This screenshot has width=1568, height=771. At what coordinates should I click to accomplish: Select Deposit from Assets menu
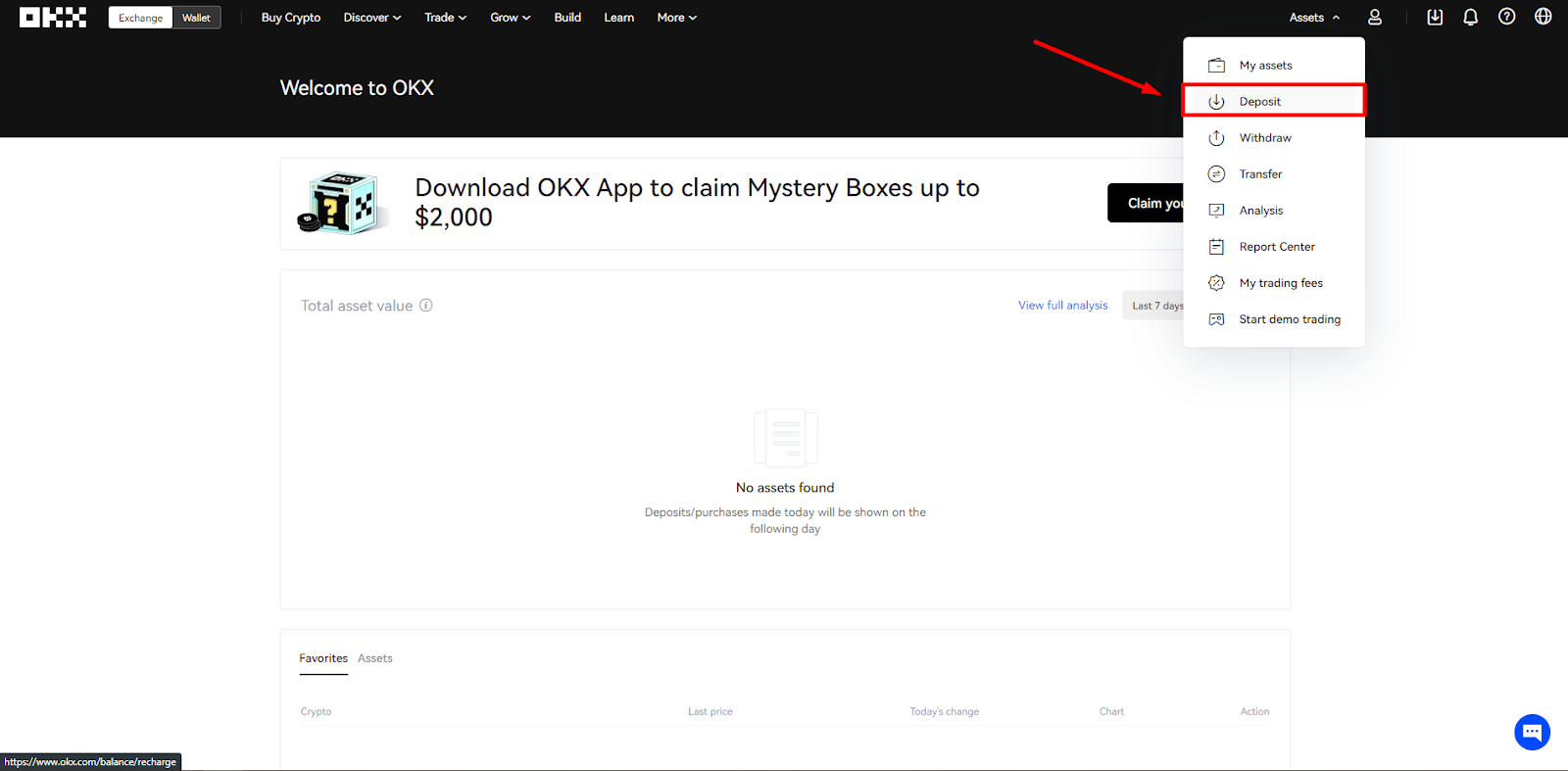(1274, 102)
